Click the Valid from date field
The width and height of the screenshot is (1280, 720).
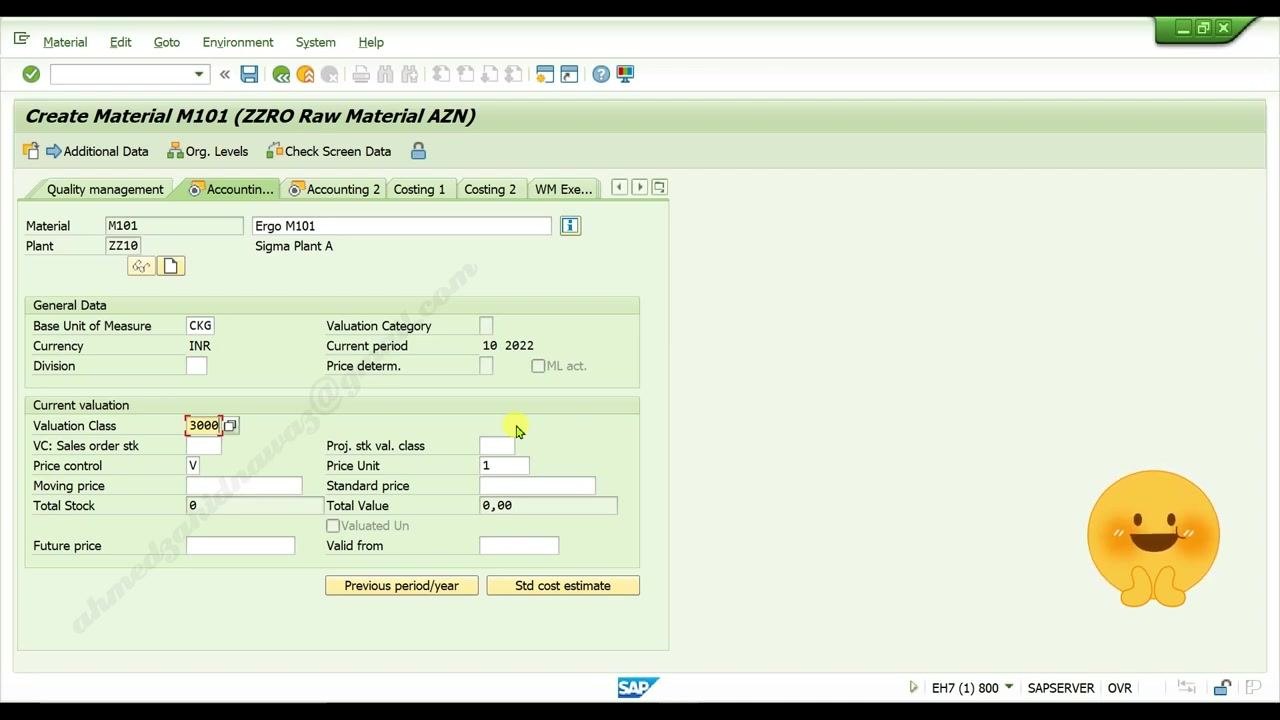pos(519,546)
